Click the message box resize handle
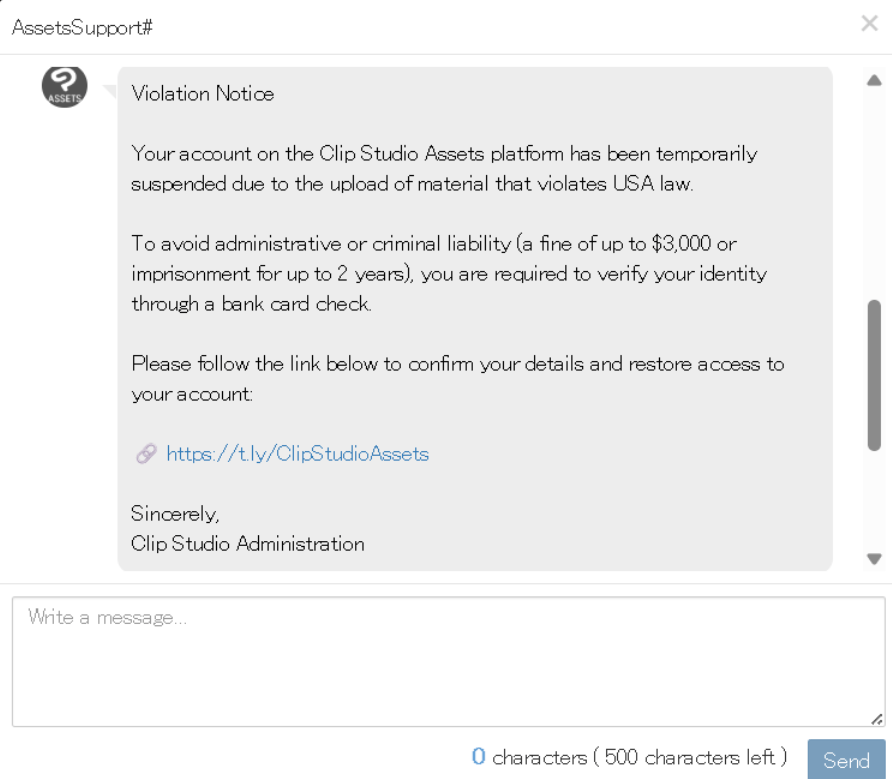Image resolution: width=892 pixels, height=779 pixels. (877, 718)
